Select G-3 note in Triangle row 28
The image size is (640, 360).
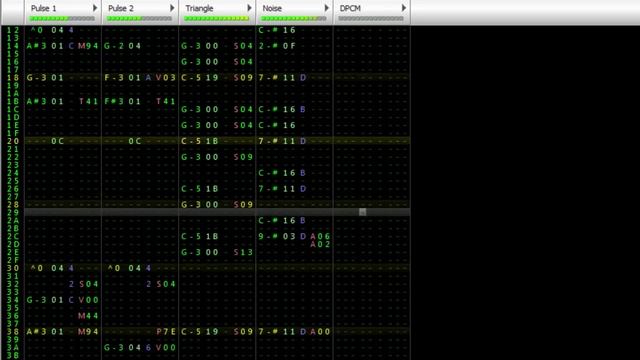click(191, 204)
